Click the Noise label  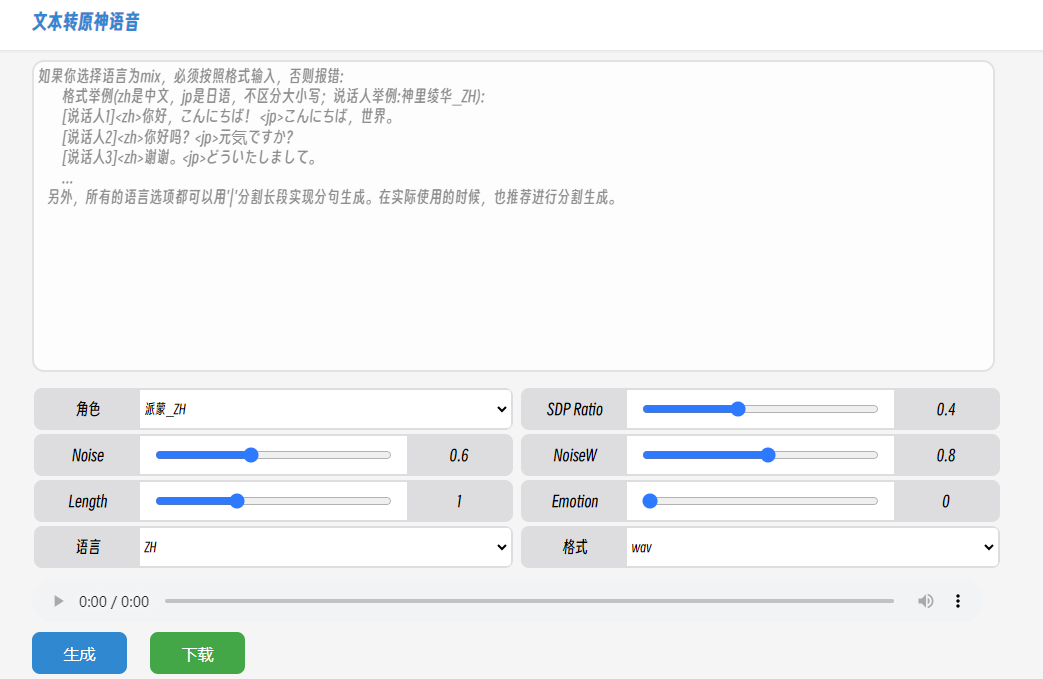(88, 455)
